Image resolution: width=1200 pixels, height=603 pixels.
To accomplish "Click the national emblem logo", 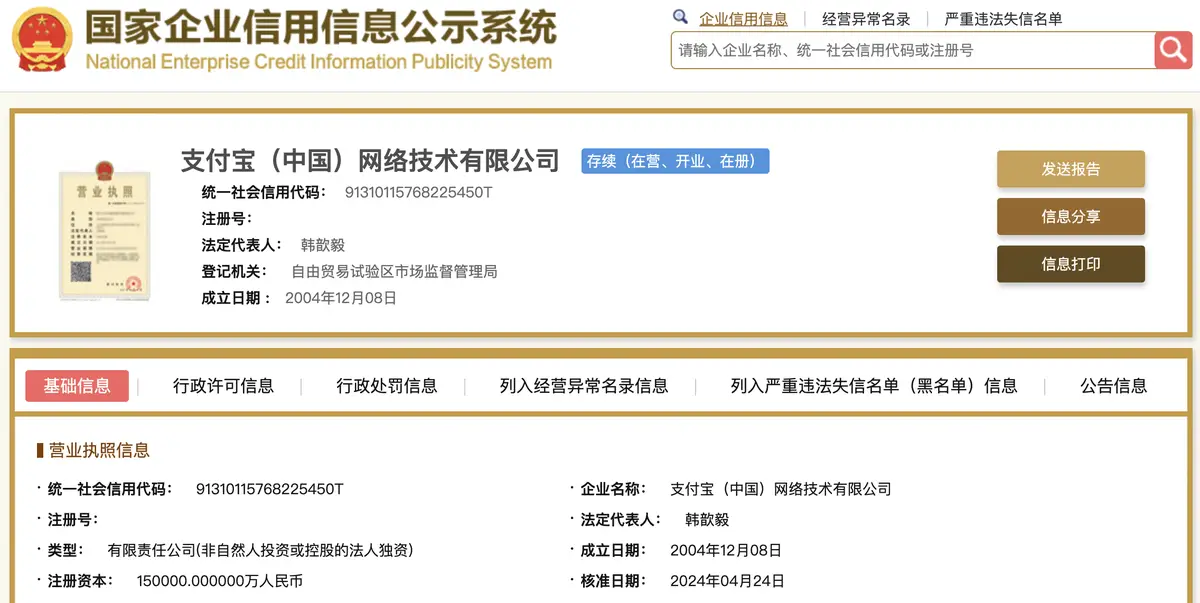I will (41, 40).
